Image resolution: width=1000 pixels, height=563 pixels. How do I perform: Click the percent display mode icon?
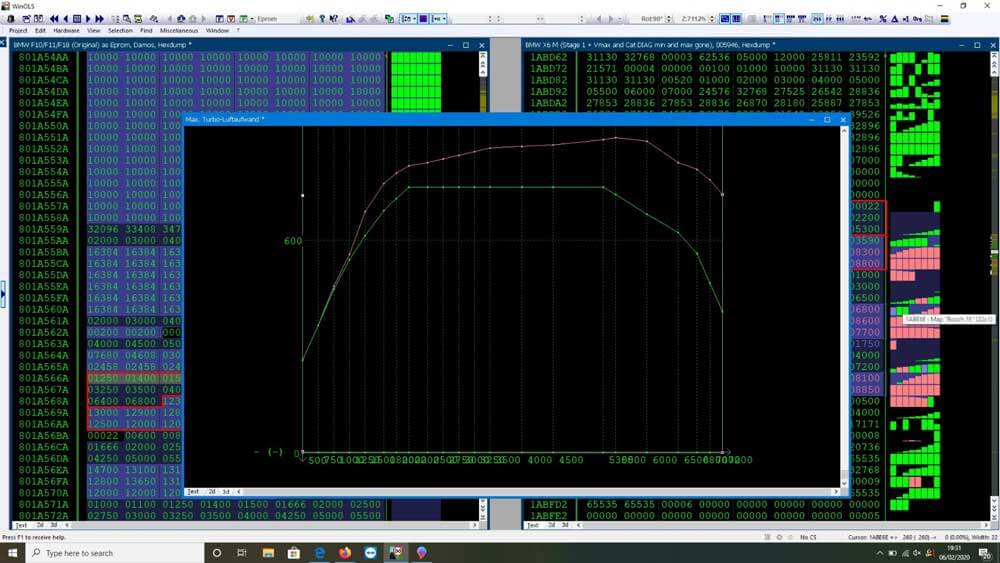883,19
